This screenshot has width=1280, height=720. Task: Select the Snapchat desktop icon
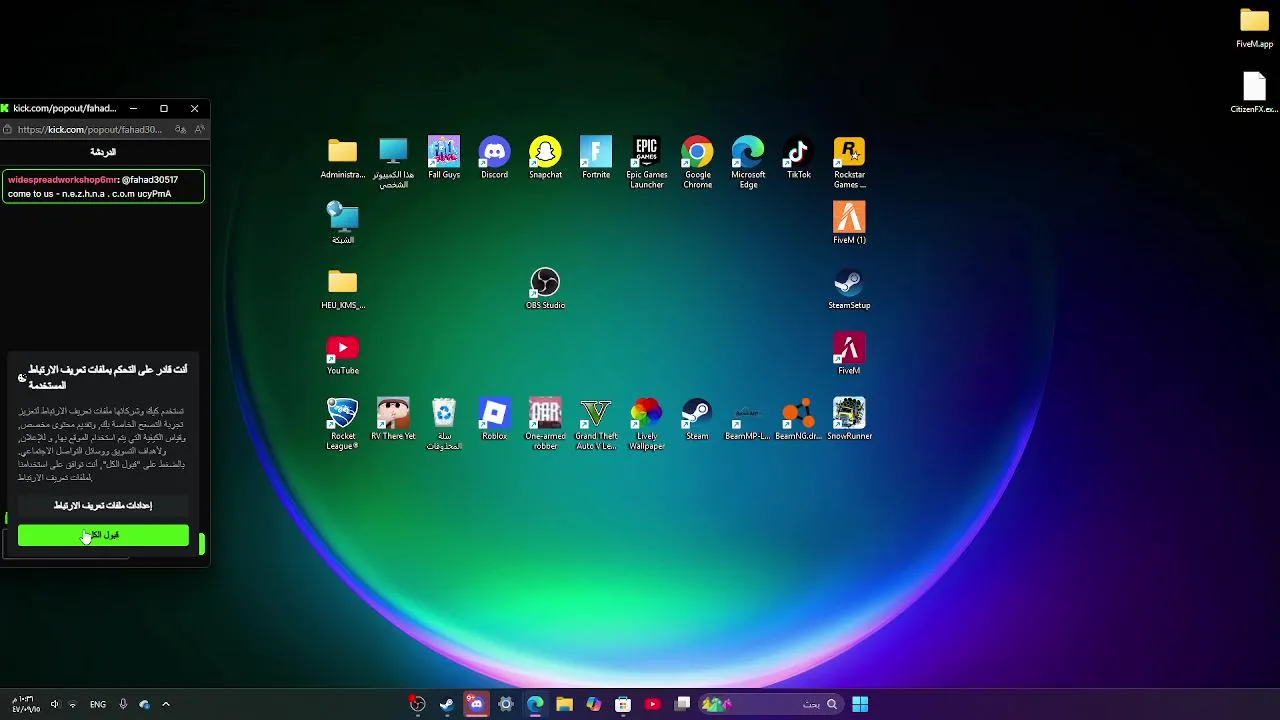(x=545, y=158)
